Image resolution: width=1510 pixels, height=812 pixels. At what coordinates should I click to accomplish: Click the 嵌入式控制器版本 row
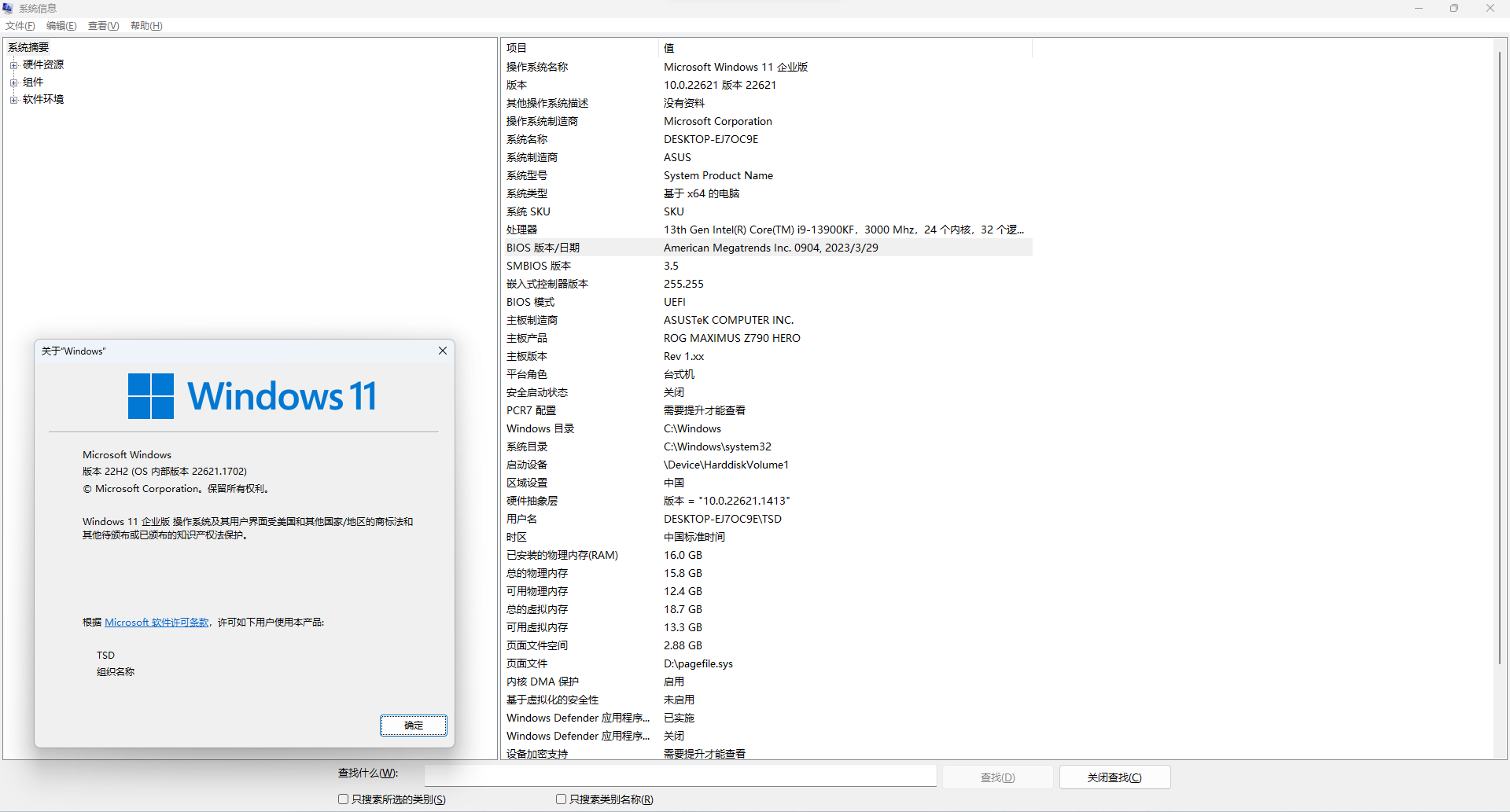pyautogui.click(x=767, y=284)
